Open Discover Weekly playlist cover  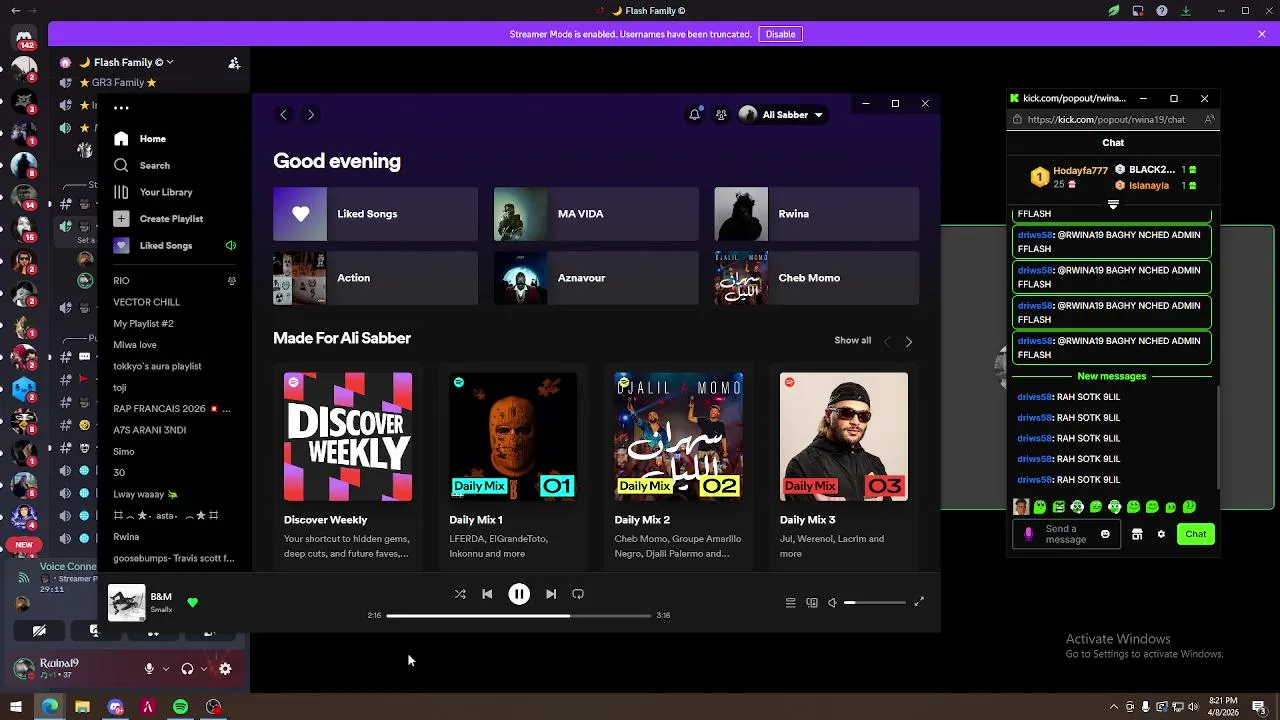click(348, 437)
